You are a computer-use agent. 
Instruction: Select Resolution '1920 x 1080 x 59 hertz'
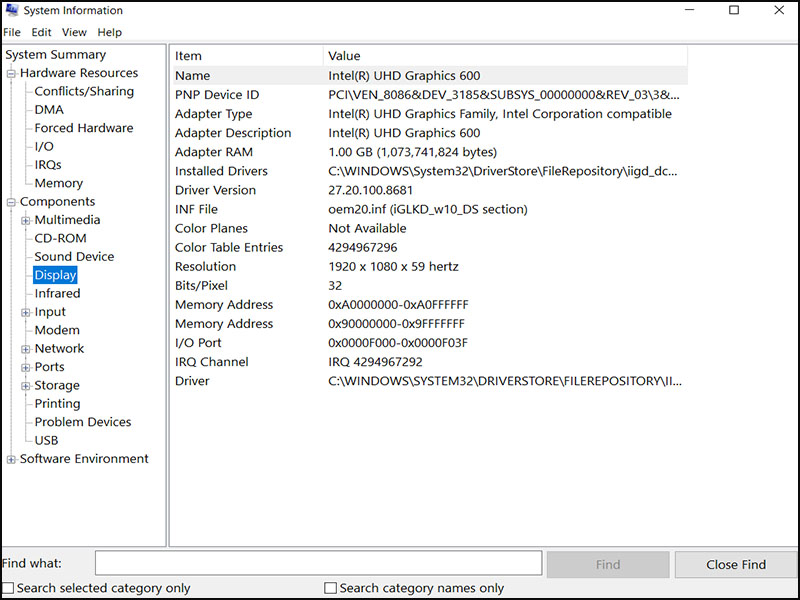click(430, 266)
